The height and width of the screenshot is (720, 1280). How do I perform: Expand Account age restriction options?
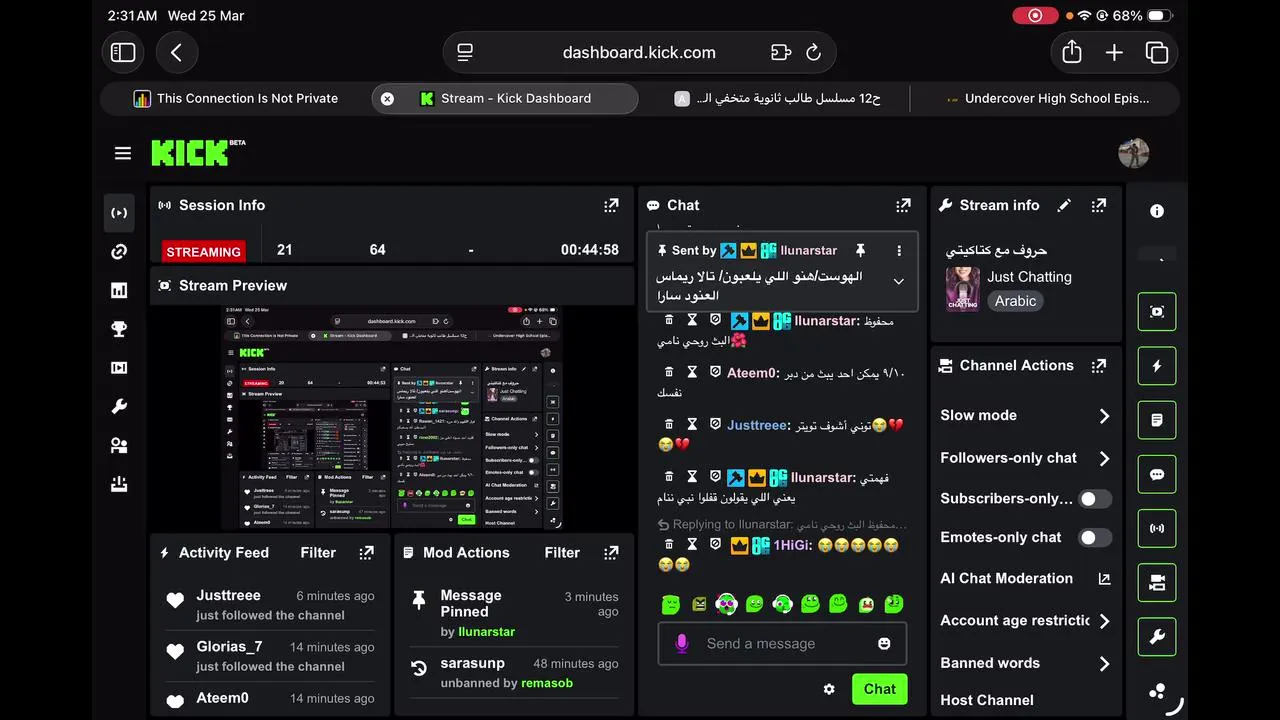(x=1104, y=621)
